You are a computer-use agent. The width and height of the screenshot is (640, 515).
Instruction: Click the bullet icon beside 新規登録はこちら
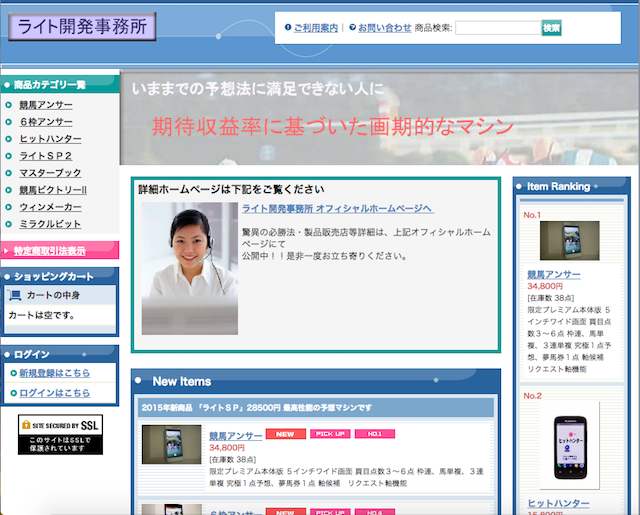coord(13,373)
